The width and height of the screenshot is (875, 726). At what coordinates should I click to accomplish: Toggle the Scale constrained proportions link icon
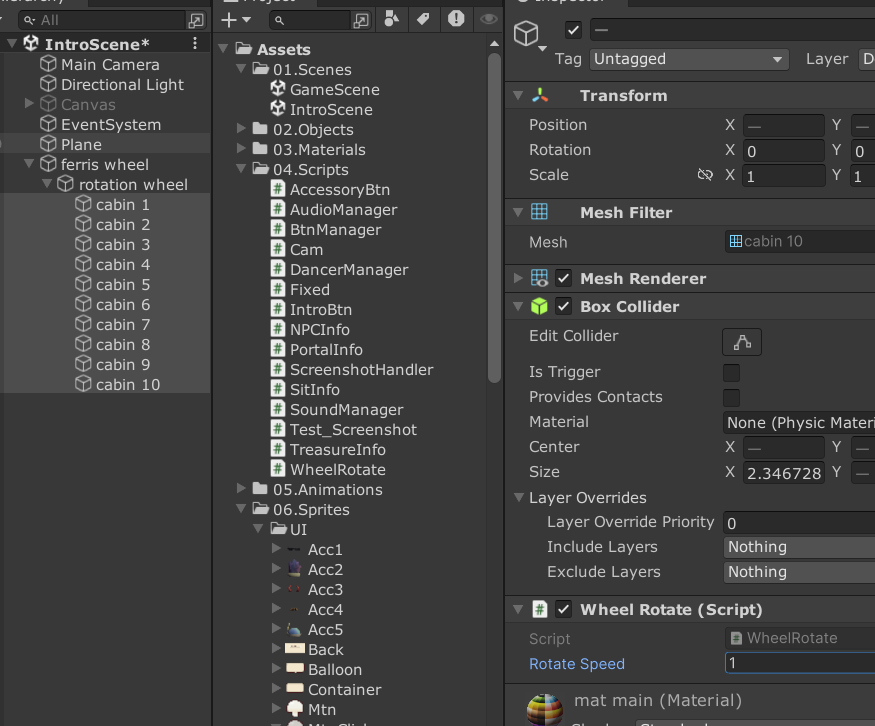(705, 175)
